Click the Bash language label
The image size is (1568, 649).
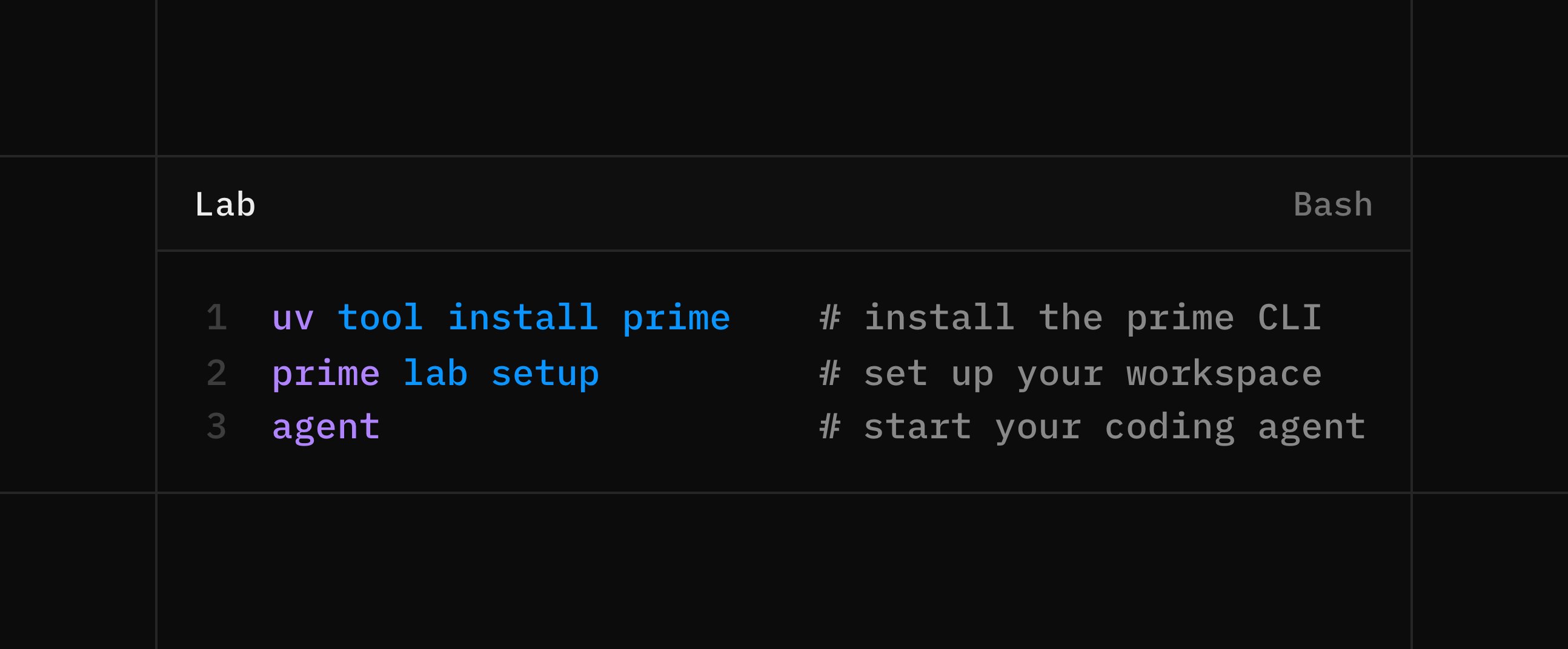[x=1332, y=205]
